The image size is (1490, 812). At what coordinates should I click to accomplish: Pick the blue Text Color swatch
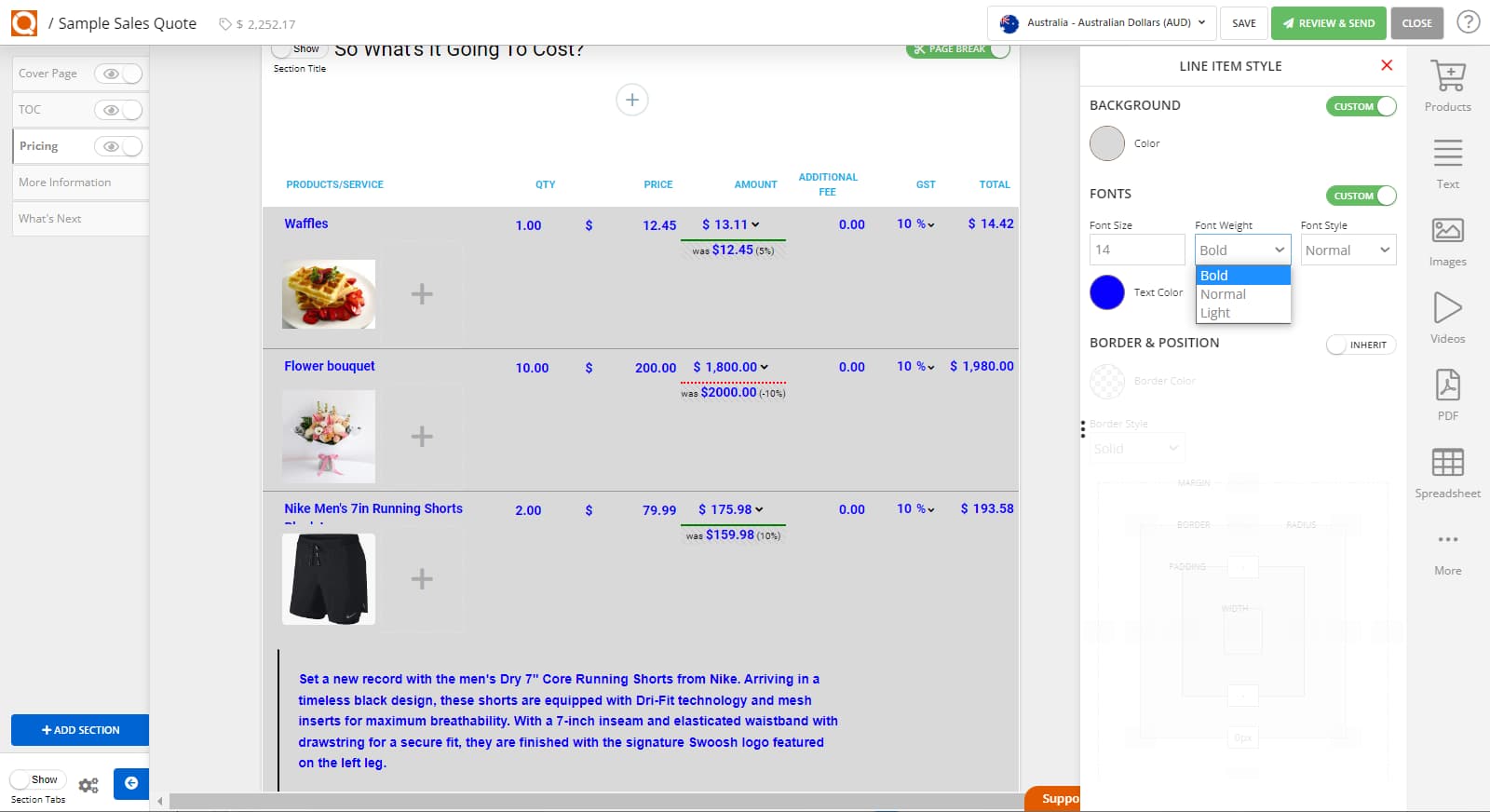[x=1107, y=292]
